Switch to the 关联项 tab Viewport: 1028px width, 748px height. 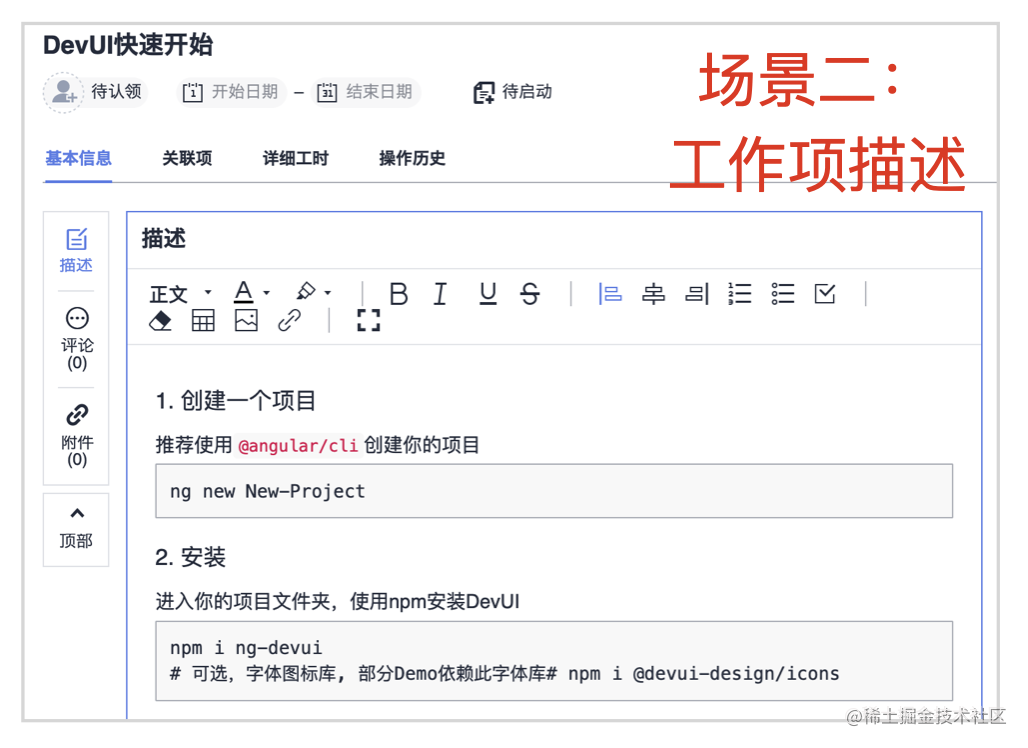point(187,158)
